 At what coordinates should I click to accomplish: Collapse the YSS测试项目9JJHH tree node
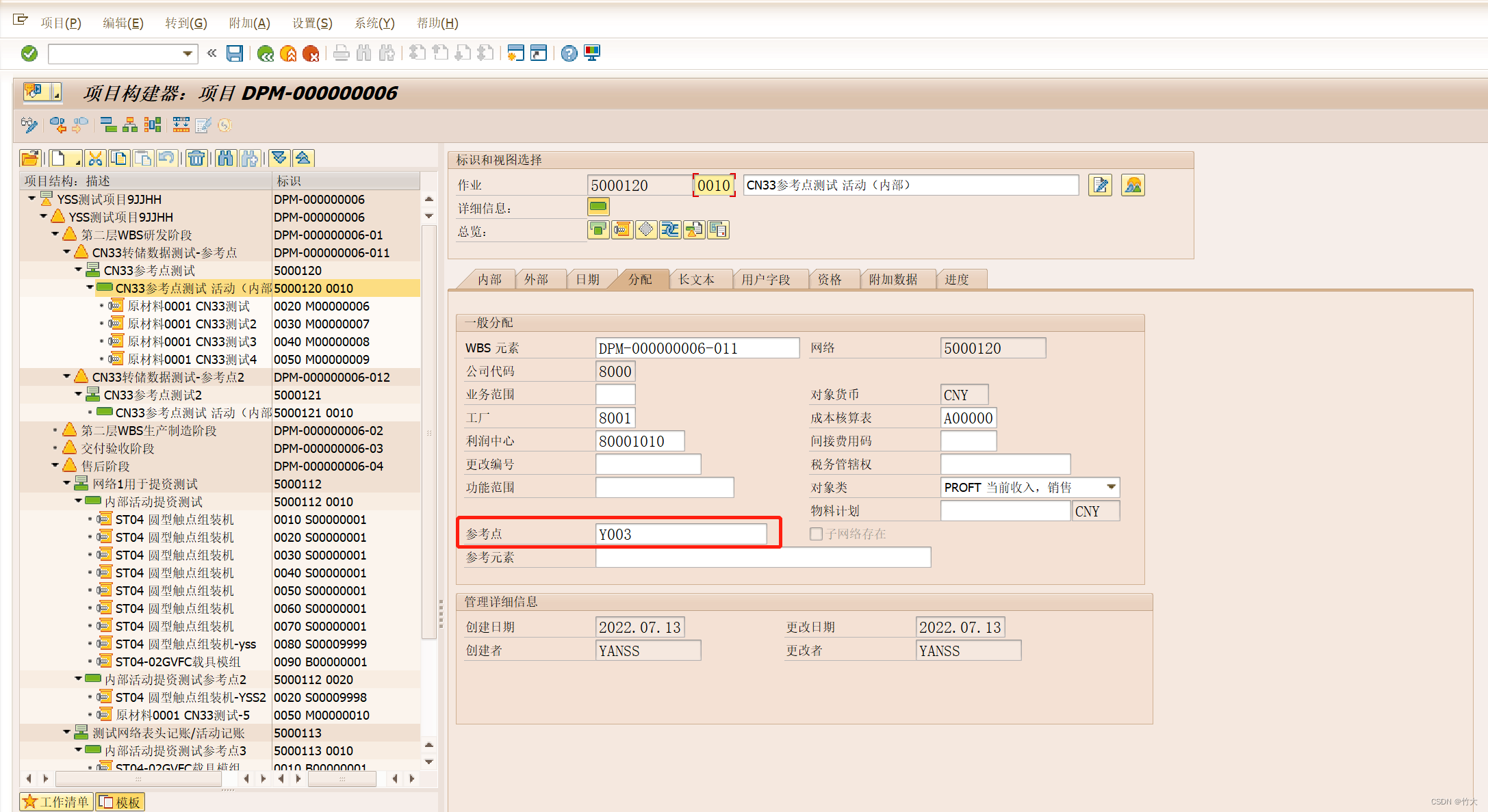pyautogui.click(x=31, y=199)
